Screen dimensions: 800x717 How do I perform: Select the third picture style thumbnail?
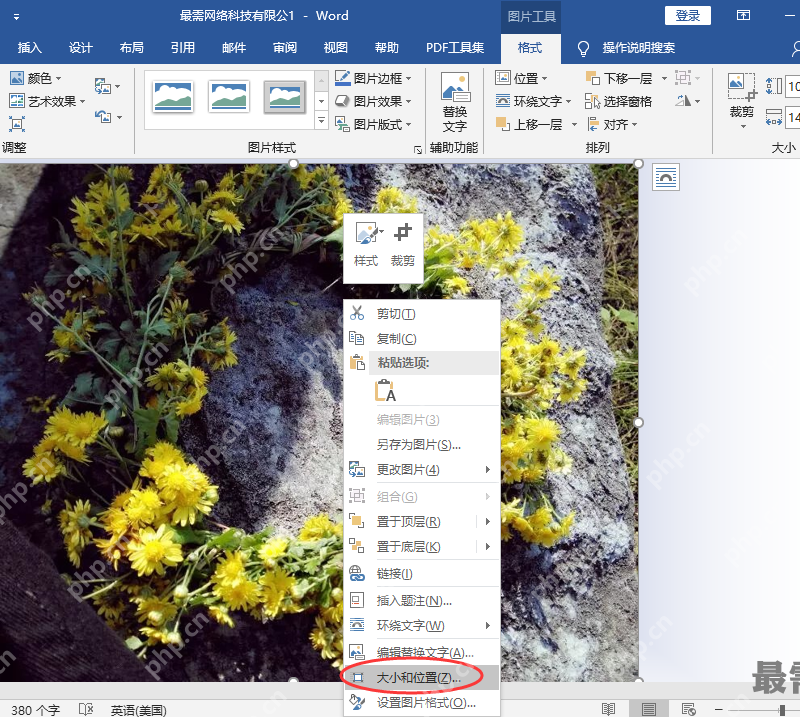(x=285, y=97)
